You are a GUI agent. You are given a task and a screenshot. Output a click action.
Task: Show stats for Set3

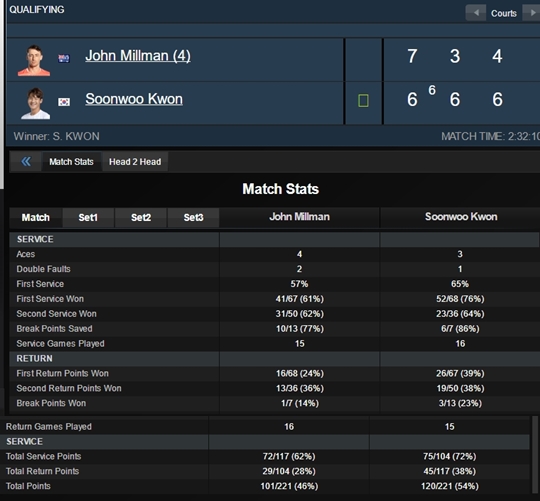point(194,217)
